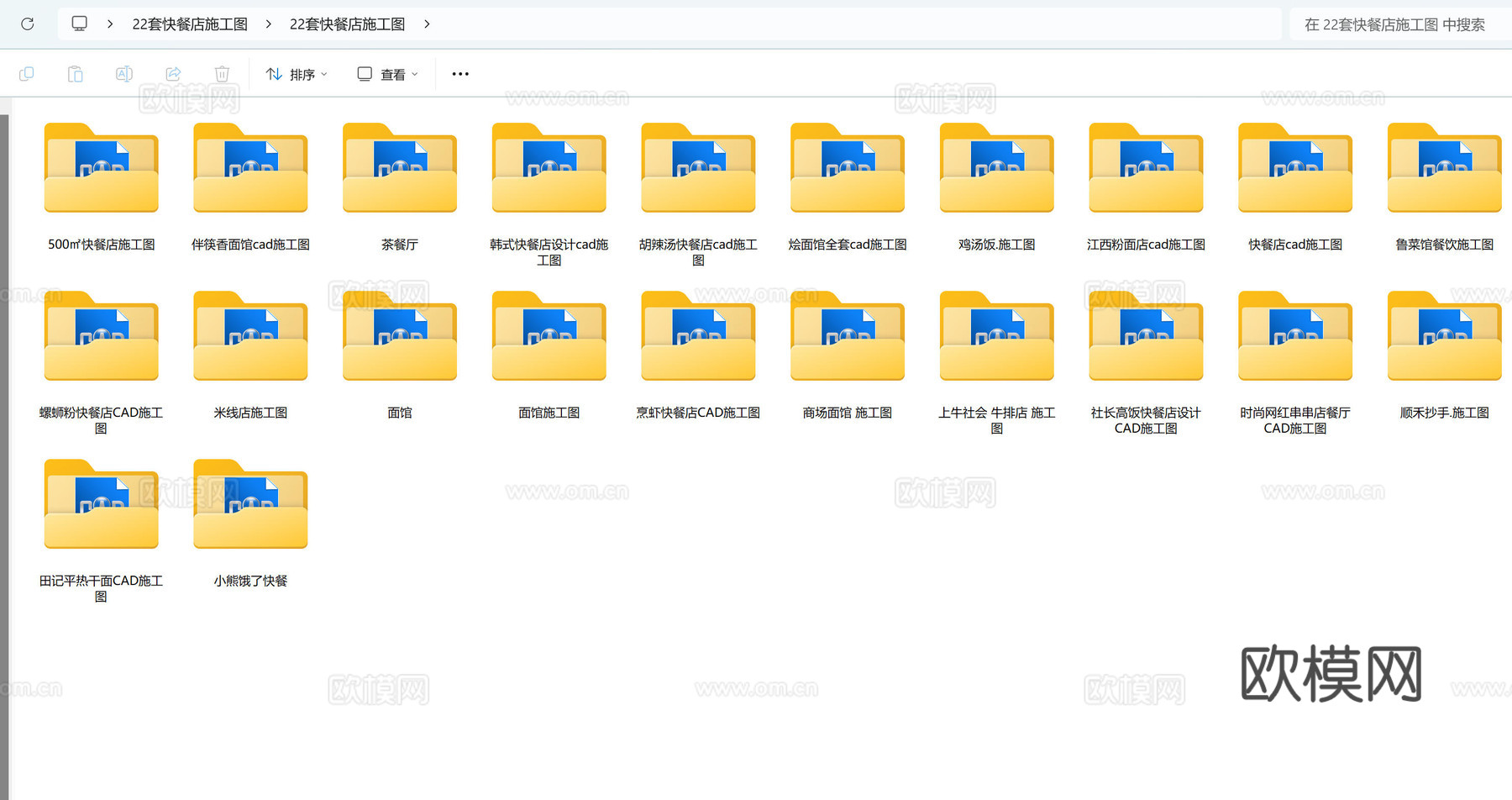The height and width of the screenshot is (800, 1512).
Task: Click the Share toolbar icon
Action: (173, 74)
